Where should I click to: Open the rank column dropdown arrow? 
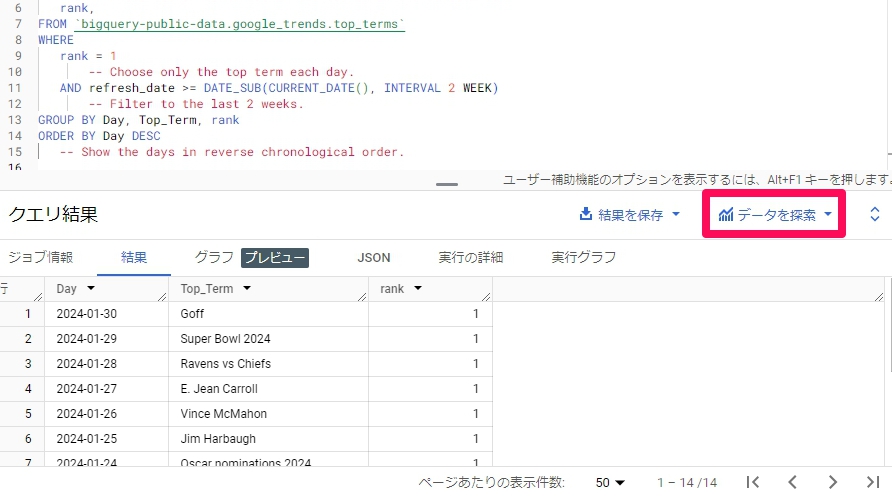[418, 288]
